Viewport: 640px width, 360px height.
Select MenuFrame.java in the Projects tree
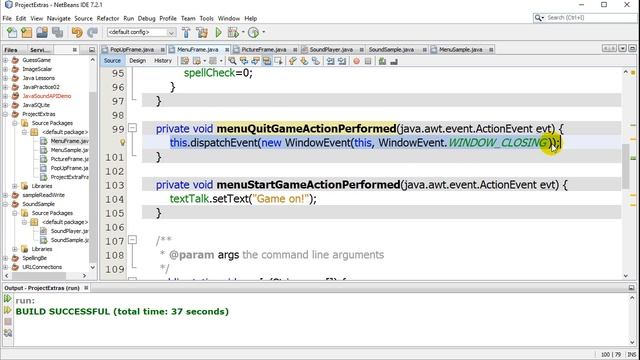tap(69, 141)
